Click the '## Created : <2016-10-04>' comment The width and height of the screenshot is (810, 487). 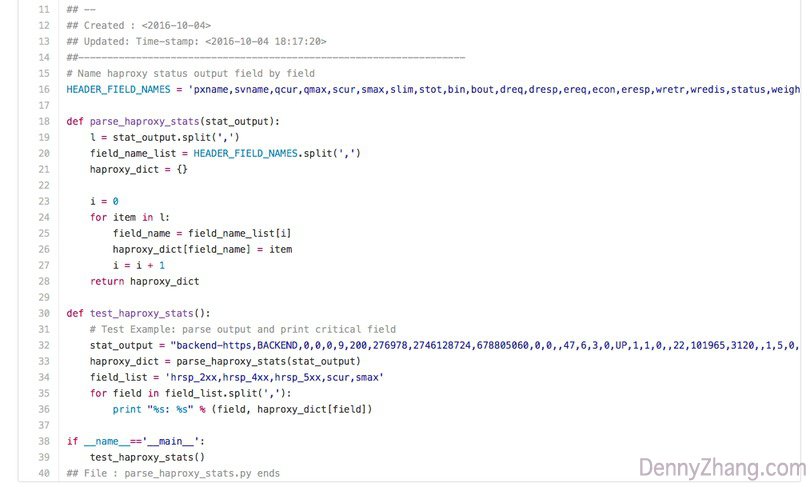tap(138, 26)
